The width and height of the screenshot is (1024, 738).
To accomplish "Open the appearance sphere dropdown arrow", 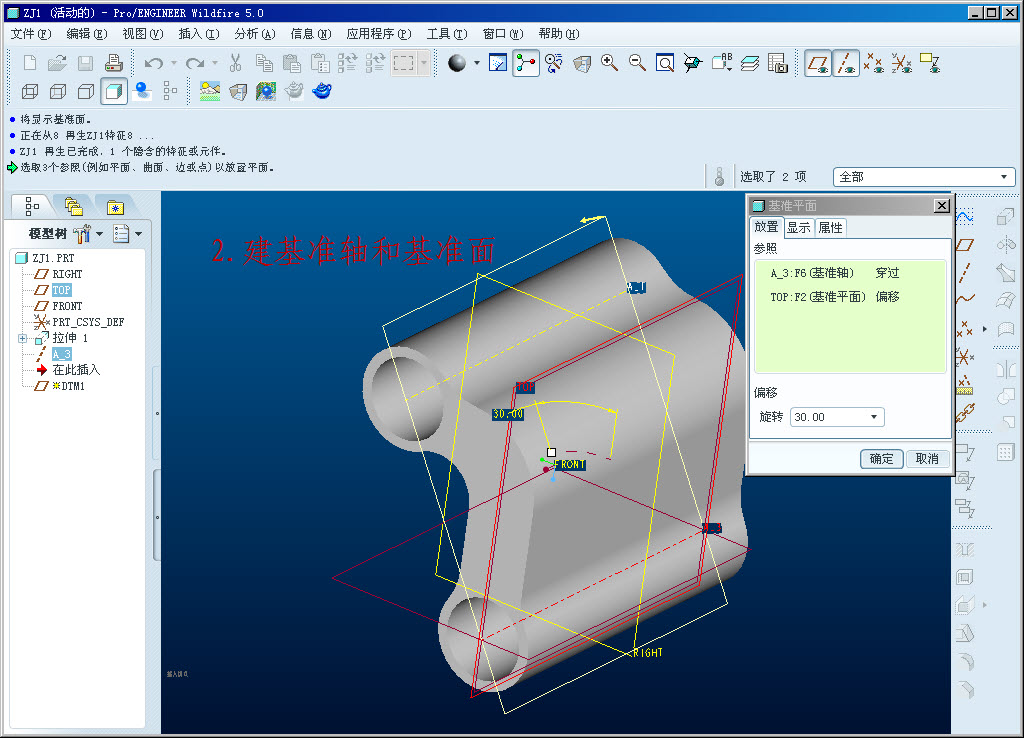I will (x=477, y=63).
